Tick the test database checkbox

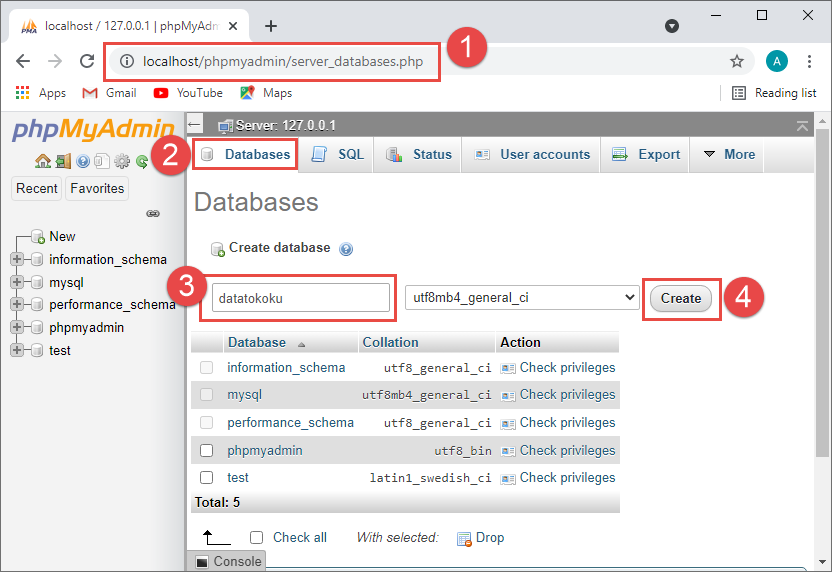pos(207,478)
